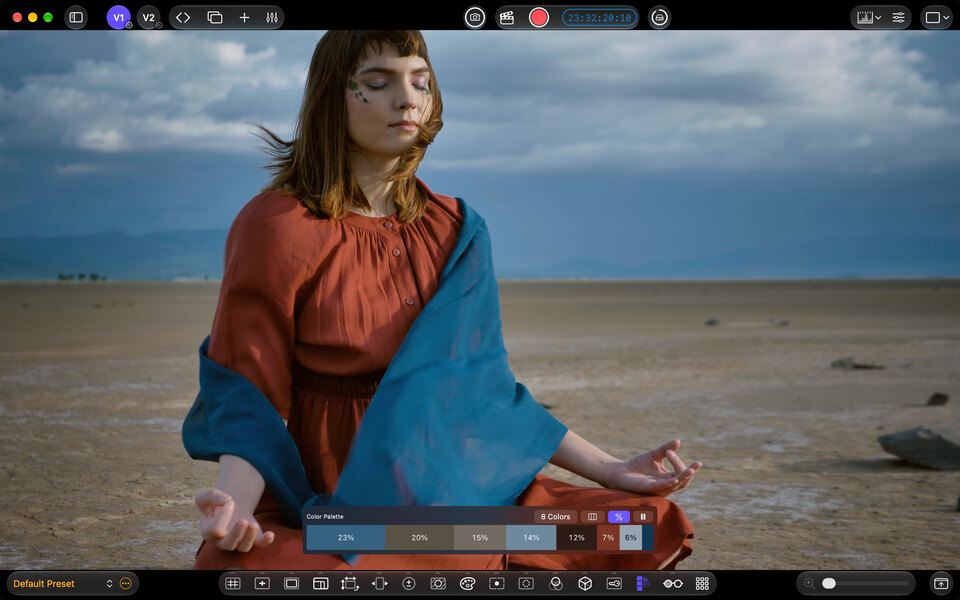The height and width of the screenshot is (600, 960).
Task: Toggle the palette percentage display
Action: point(618,517)
